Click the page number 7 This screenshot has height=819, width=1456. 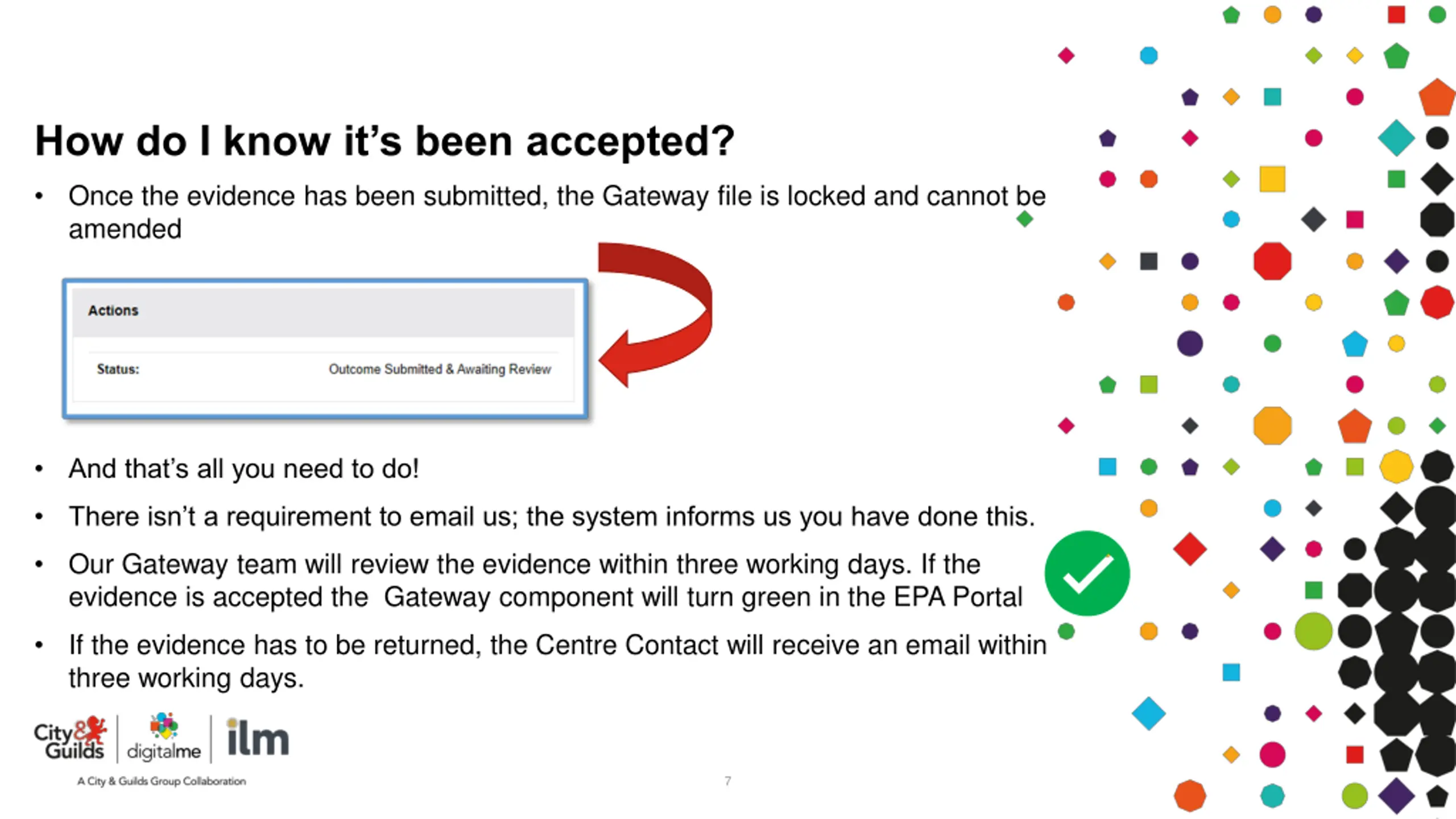pyautogui.click(x=727, y=781)
